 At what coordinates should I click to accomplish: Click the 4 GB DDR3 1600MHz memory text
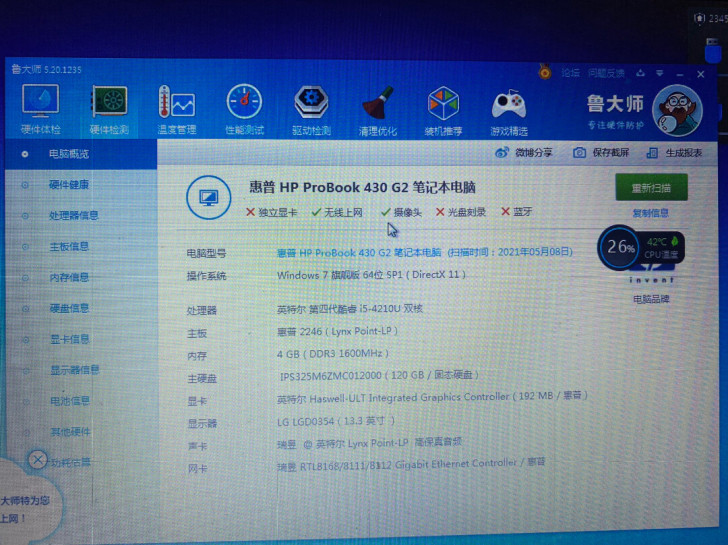pos(333,354)
